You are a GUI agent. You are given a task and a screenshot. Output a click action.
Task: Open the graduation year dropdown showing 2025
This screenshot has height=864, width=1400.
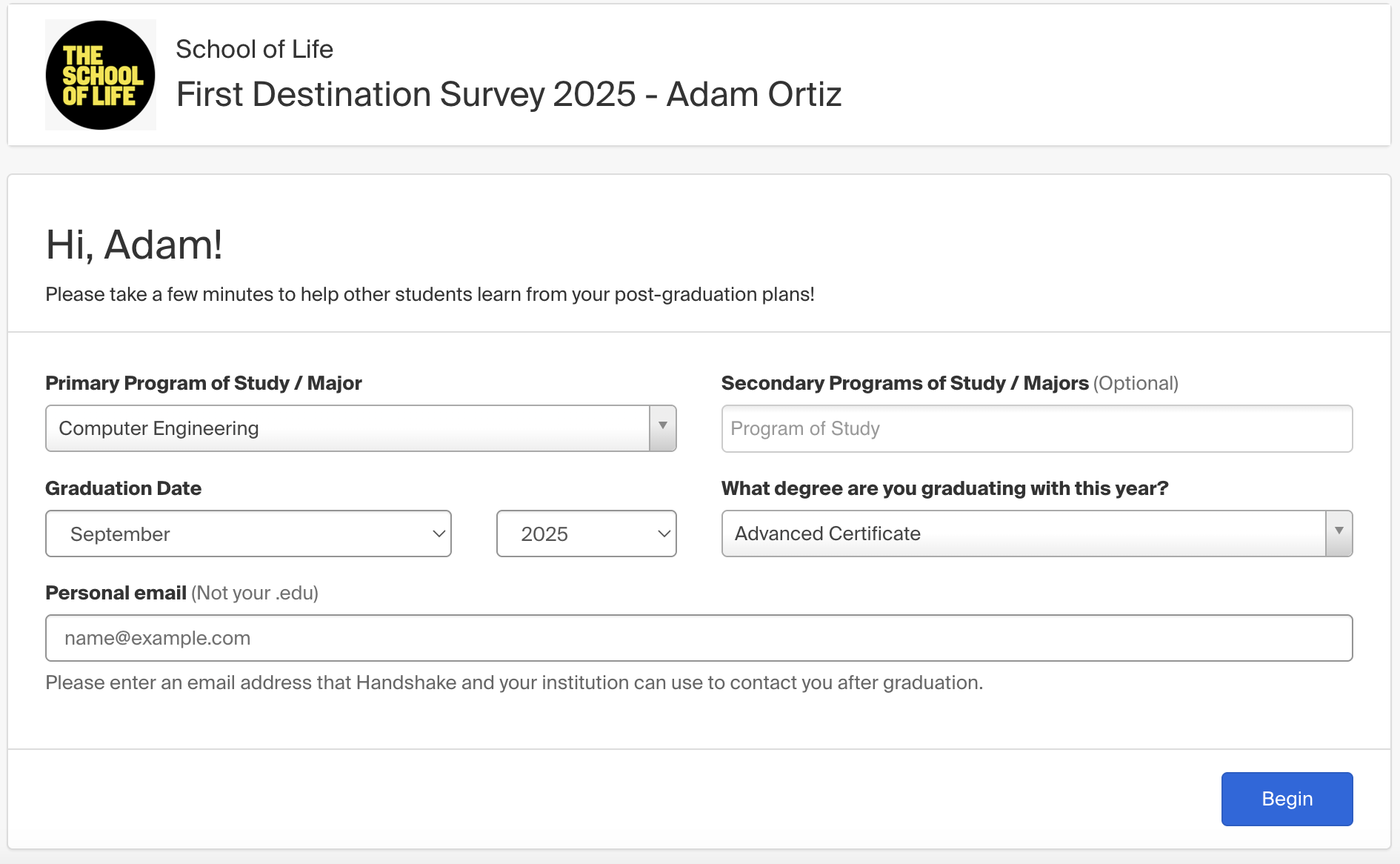click(586, 534)
